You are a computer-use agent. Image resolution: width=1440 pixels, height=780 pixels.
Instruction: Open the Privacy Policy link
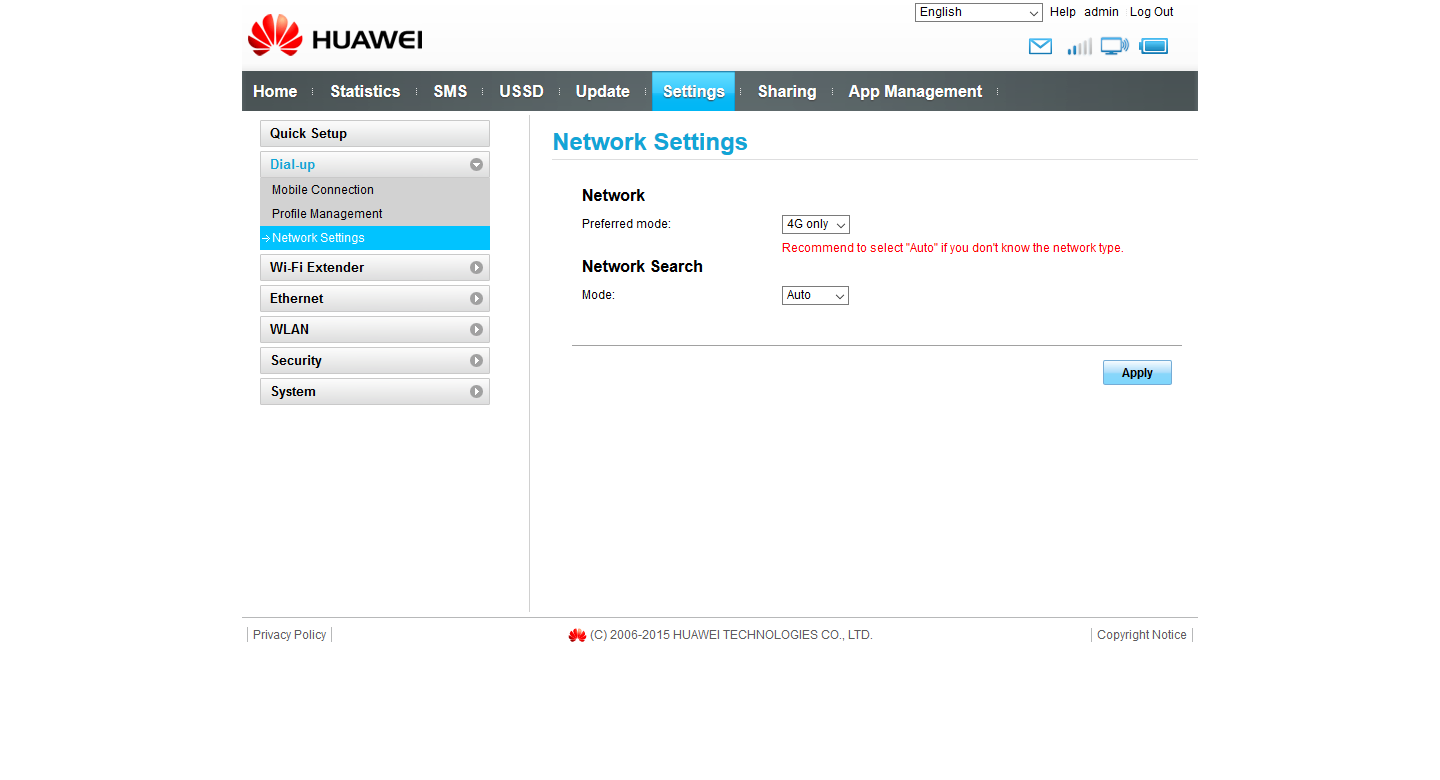pos(289,635)
